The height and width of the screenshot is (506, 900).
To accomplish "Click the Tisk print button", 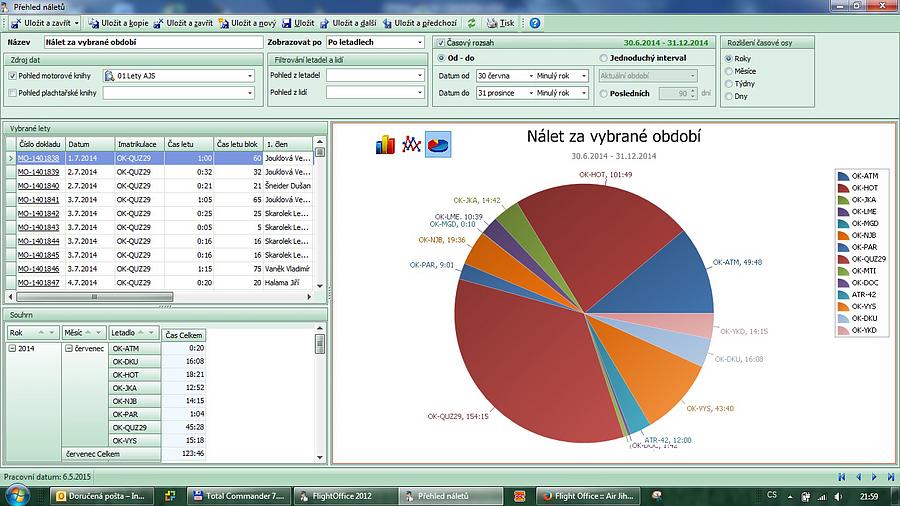I will (x=501, y=23).
